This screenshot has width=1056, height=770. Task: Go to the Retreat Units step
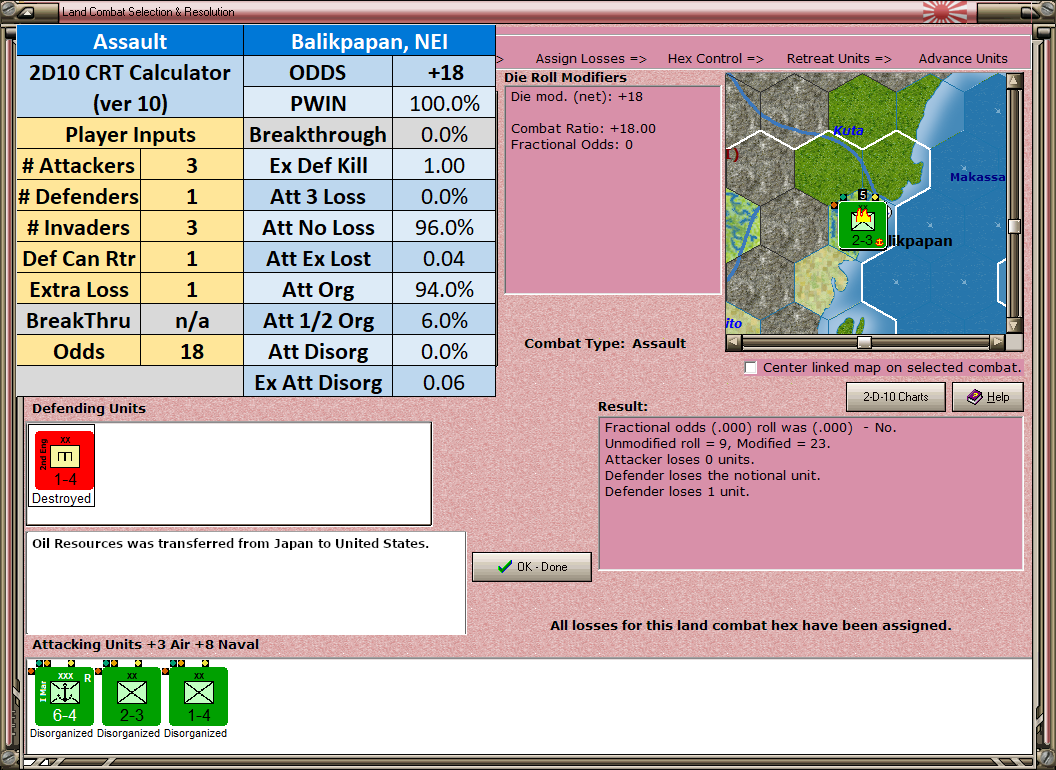click(839, 59)
